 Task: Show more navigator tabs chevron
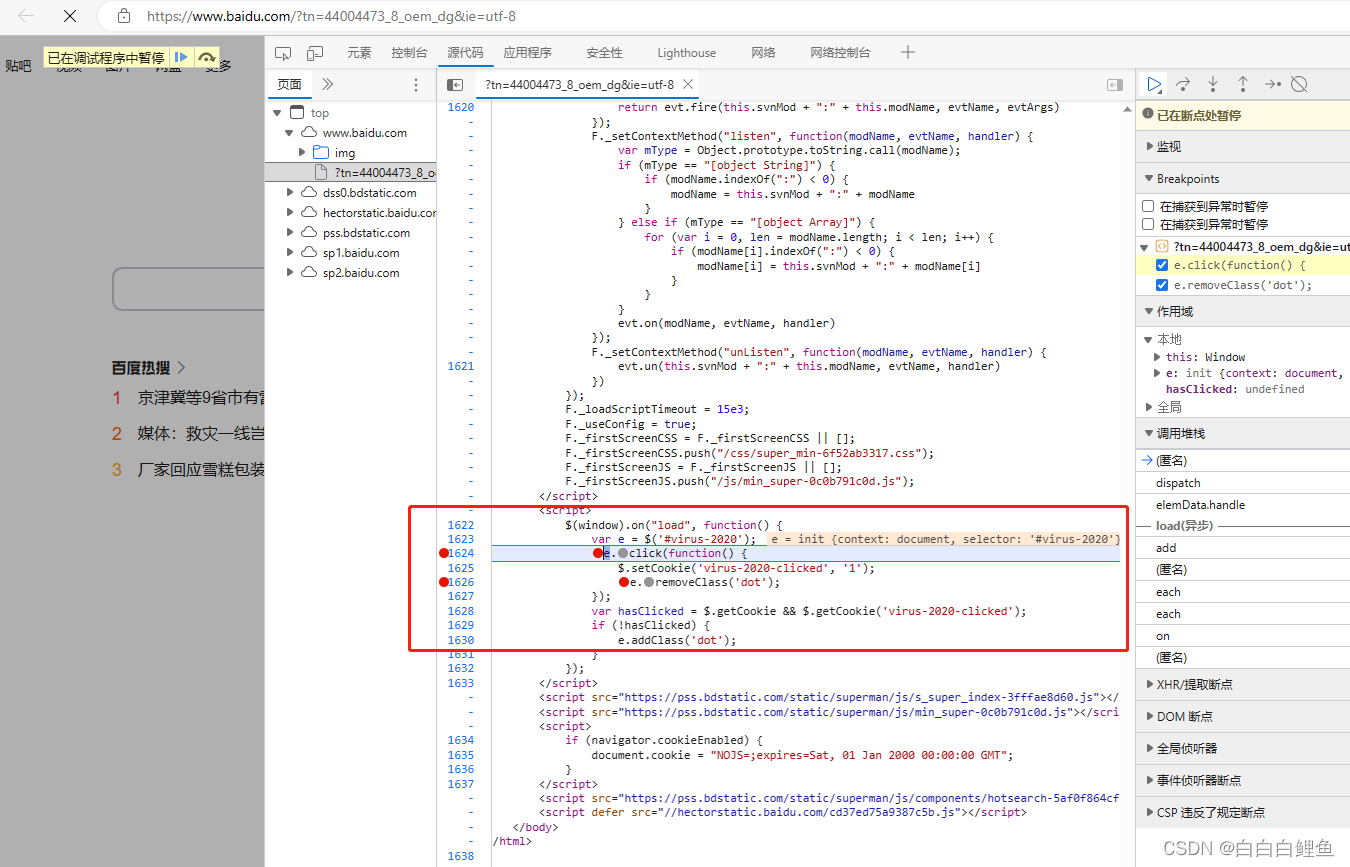pos(328,85)
